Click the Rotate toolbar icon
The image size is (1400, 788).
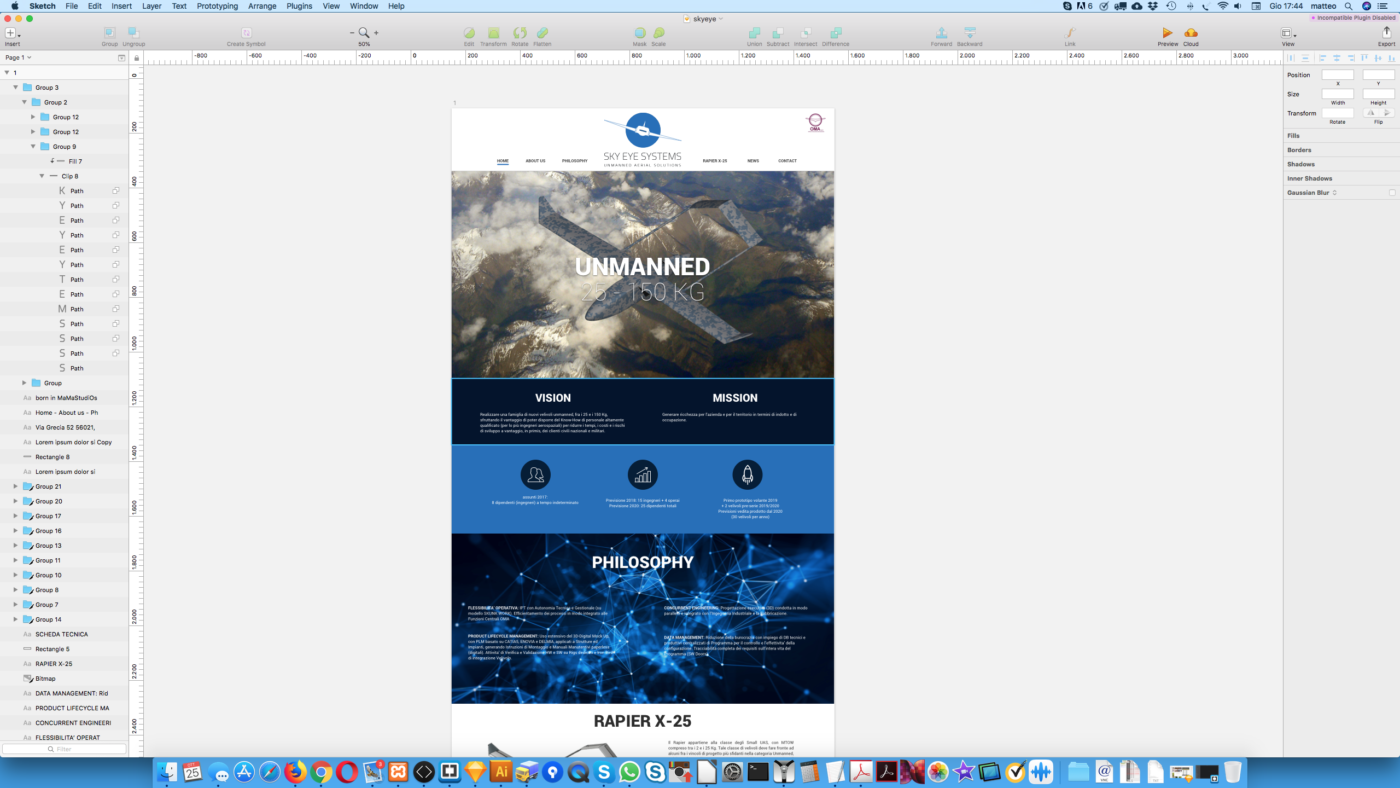pyautogui.click(x=520, y=33)
